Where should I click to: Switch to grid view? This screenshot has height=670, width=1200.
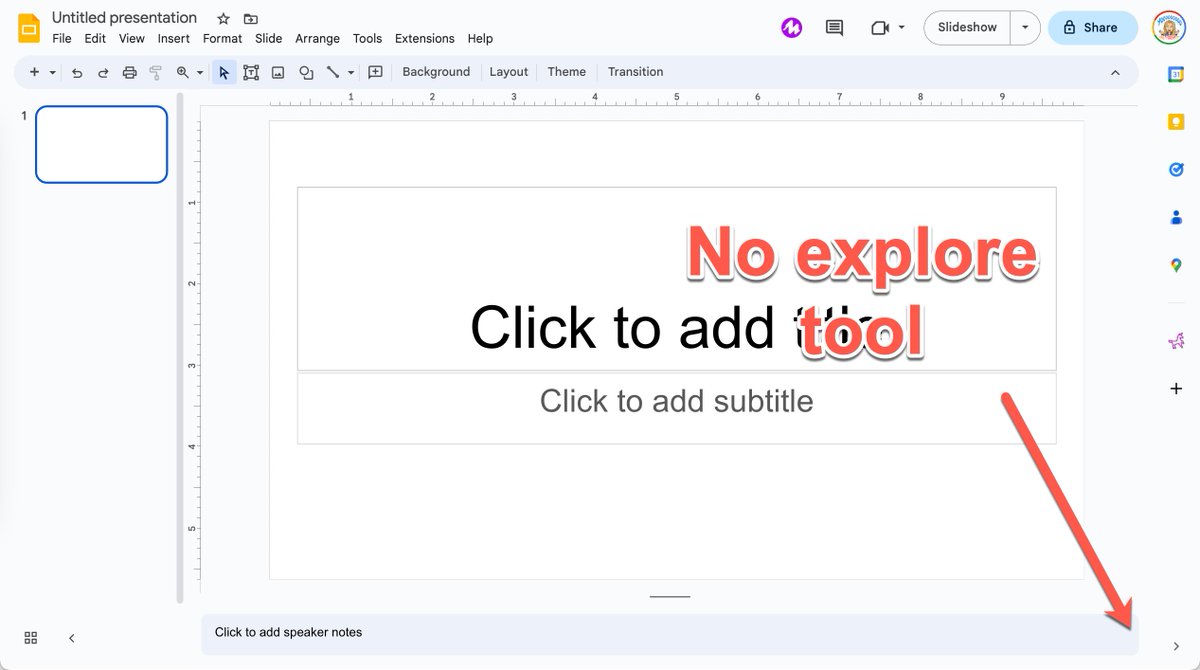point(31,638)
